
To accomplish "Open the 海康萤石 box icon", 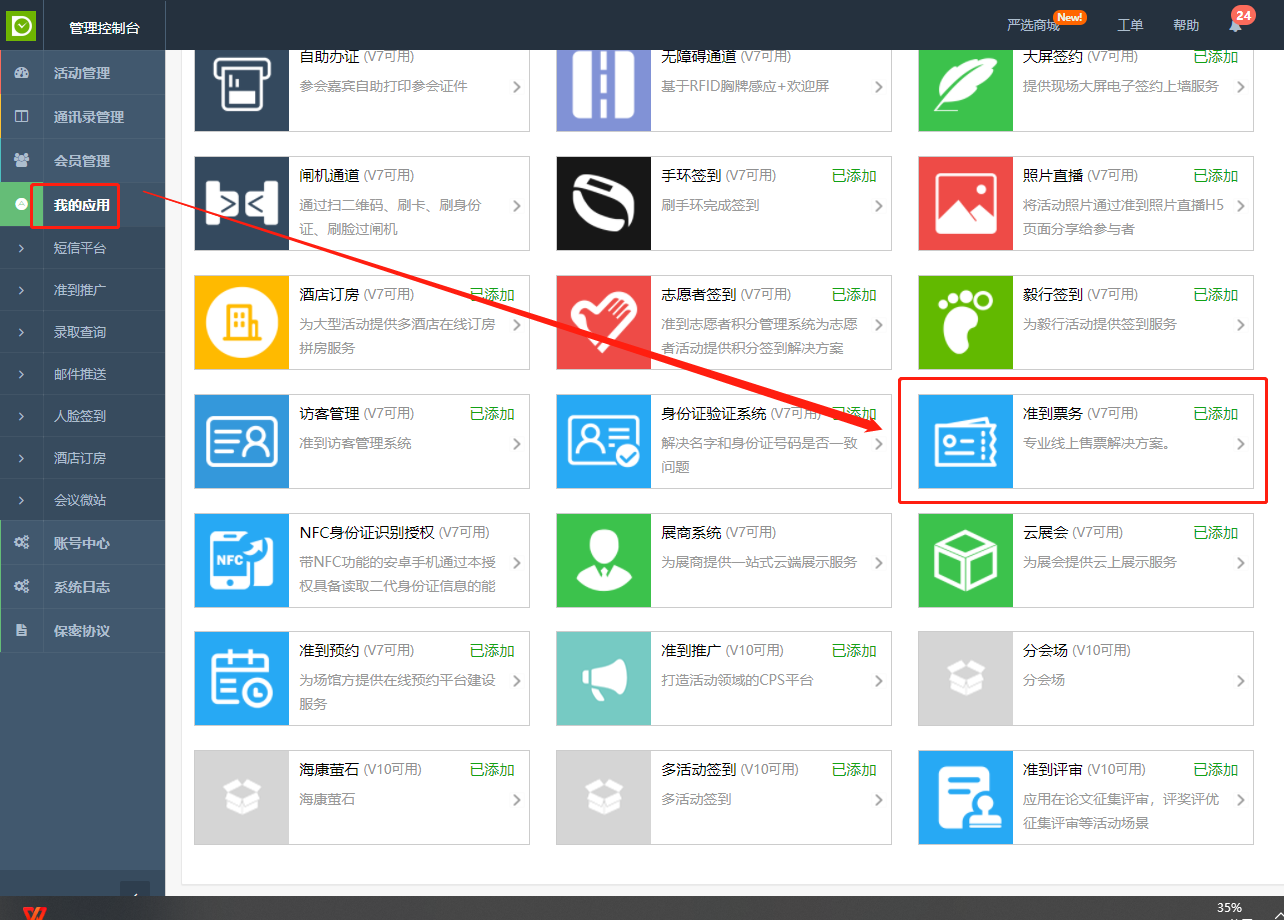I will (x=242, y=797).
